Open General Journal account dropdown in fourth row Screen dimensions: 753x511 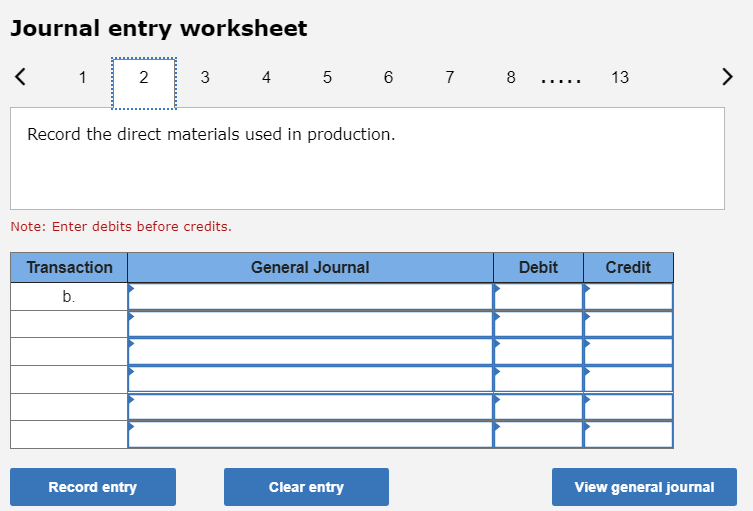(310, 379)
